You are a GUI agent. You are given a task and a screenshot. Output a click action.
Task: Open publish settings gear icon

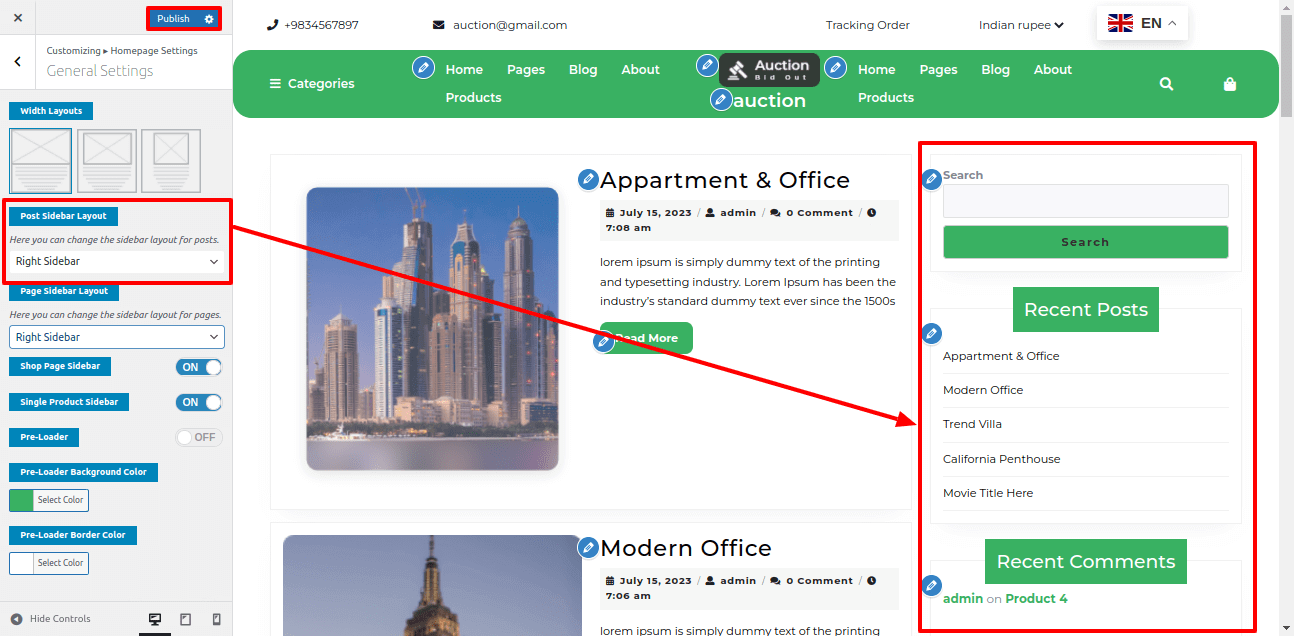click(208, 19)
